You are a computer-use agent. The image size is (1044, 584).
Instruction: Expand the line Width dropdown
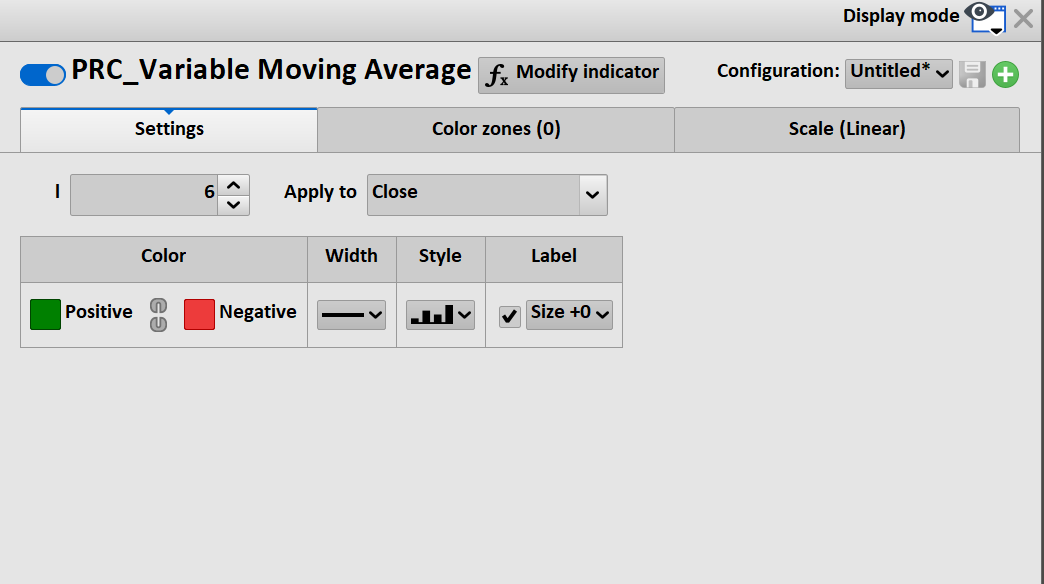351,315
